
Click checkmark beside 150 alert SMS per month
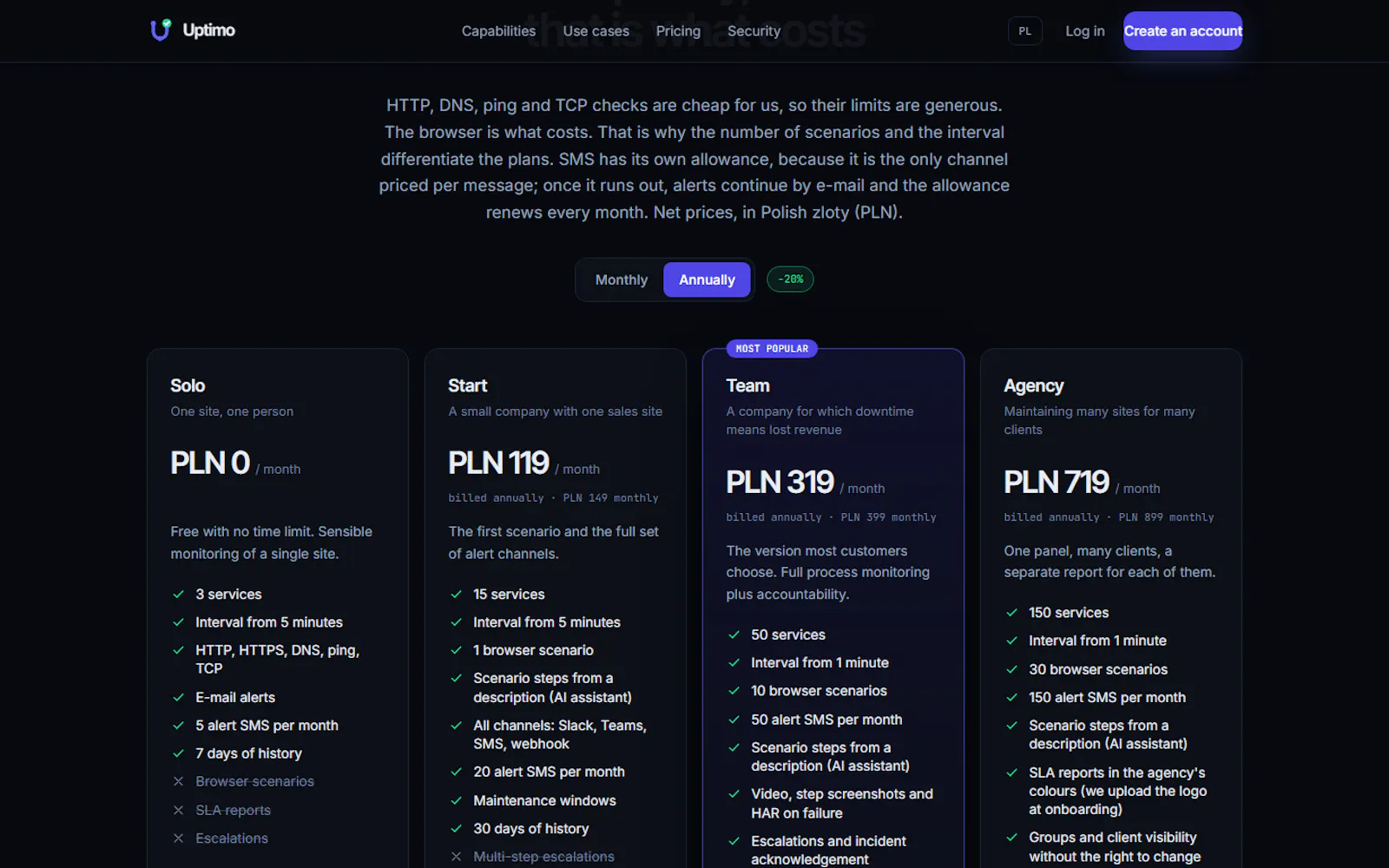[x=1011, y=698]
